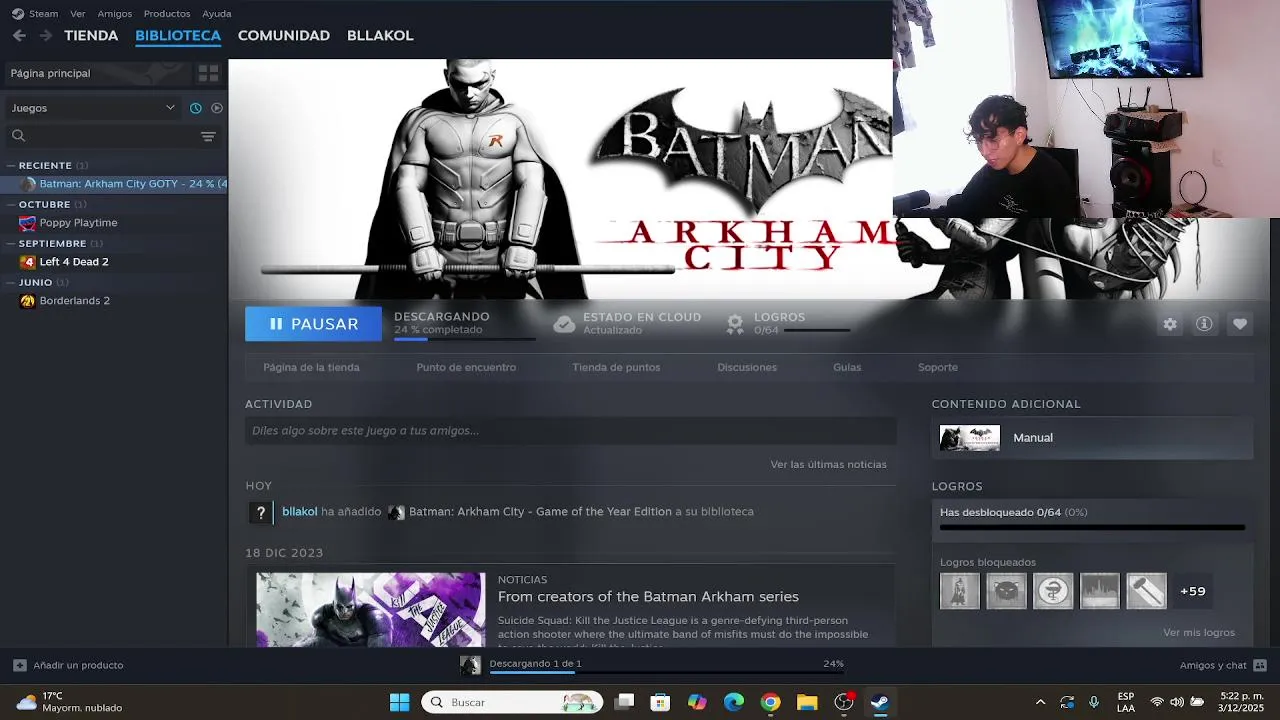This screenshot has width=1280, height=720.
Task: Click the second locked achievement cat icon
Action: click(x=1006, y=591)
